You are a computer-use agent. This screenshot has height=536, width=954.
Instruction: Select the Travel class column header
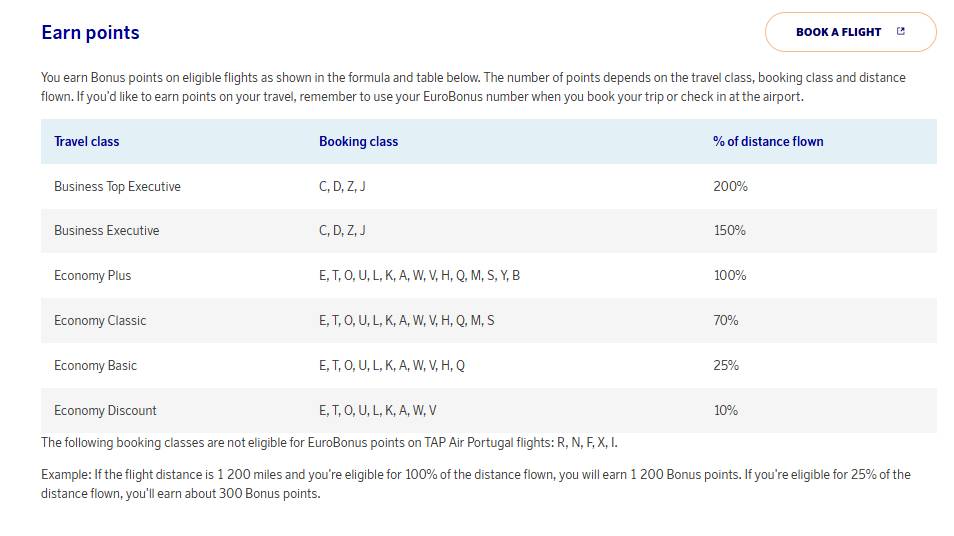(x=86, y=141)
